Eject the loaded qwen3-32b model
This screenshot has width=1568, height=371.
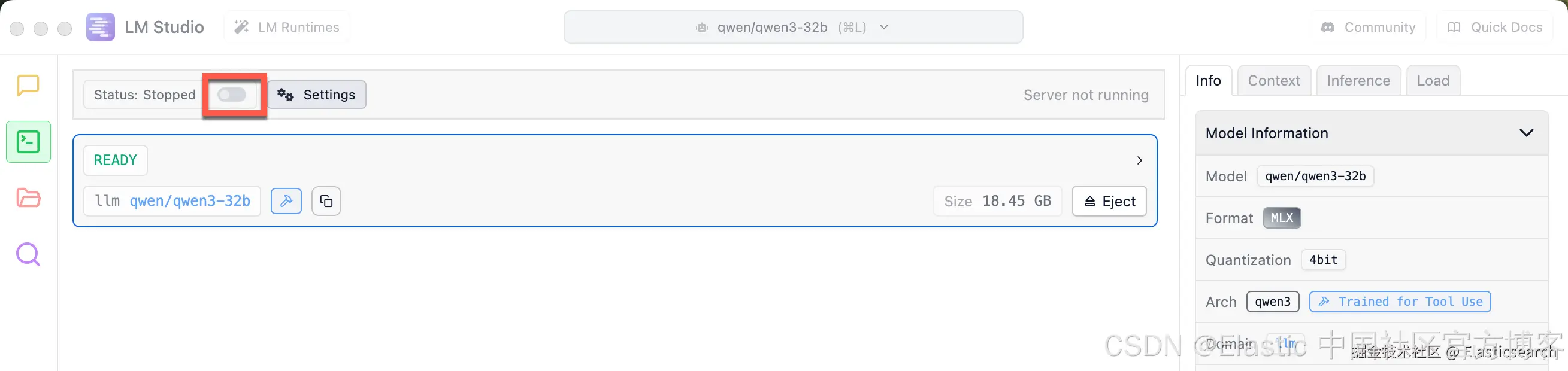click(x=1109, y=201)
